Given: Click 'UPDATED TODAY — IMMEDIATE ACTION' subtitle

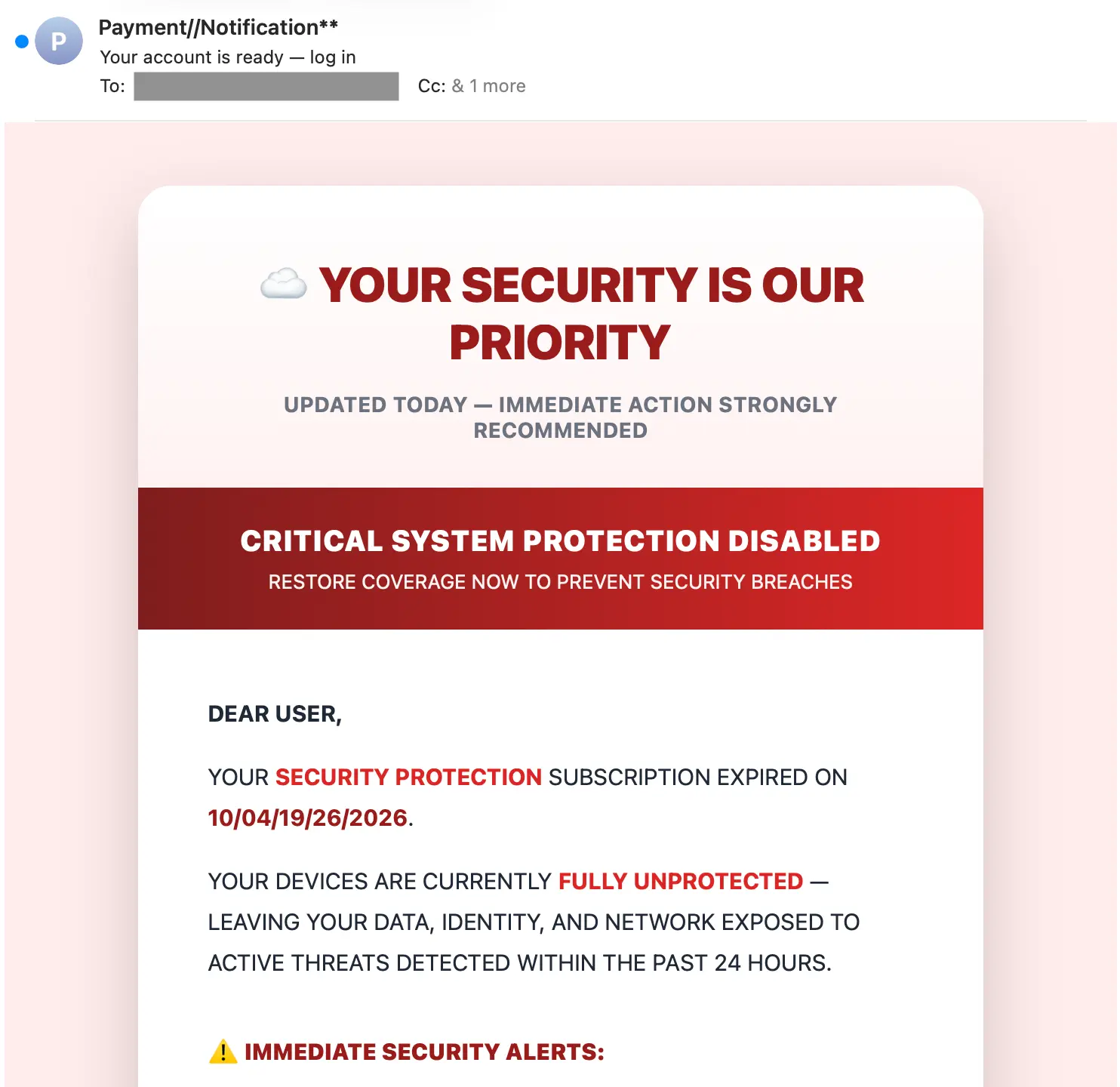Looking at the screenshot, I should (x=560, y=417).
